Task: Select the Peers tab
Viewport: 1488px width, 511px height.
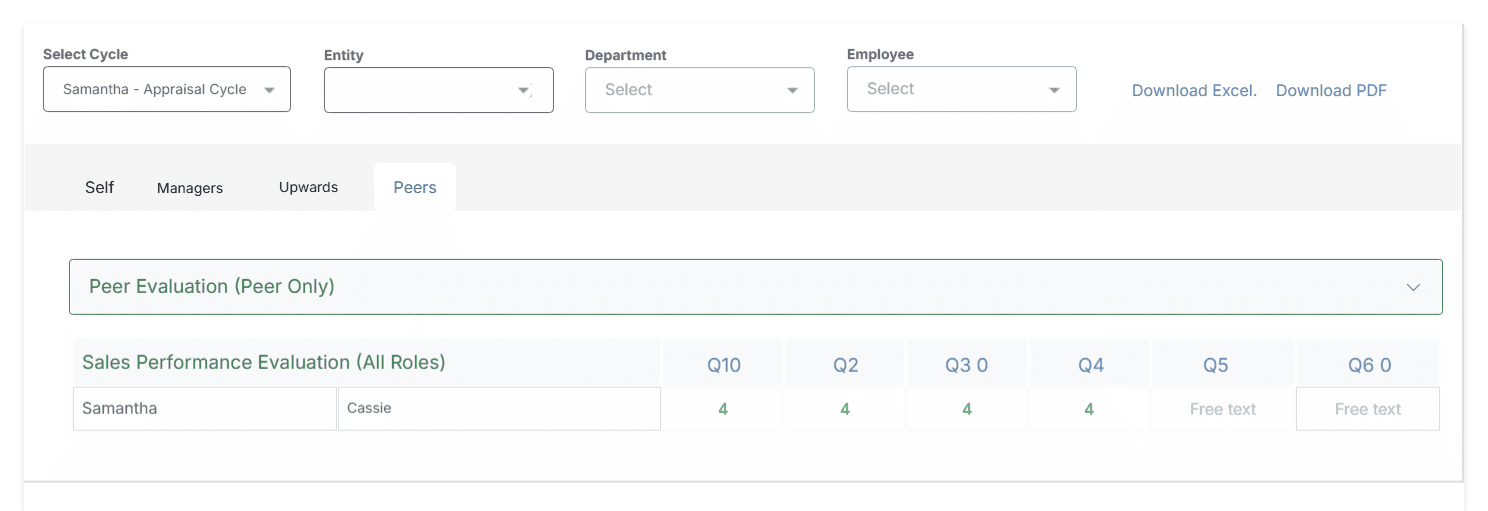Action: [415, 187]
